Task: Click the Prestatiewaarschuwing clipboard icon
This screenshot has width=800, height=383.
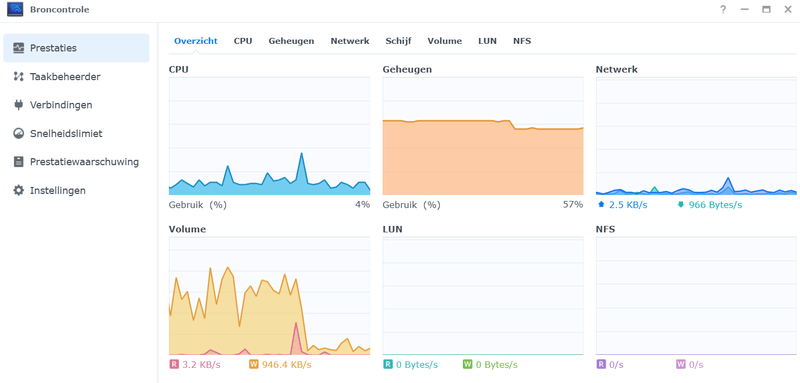Action: (x=19, y=162)
